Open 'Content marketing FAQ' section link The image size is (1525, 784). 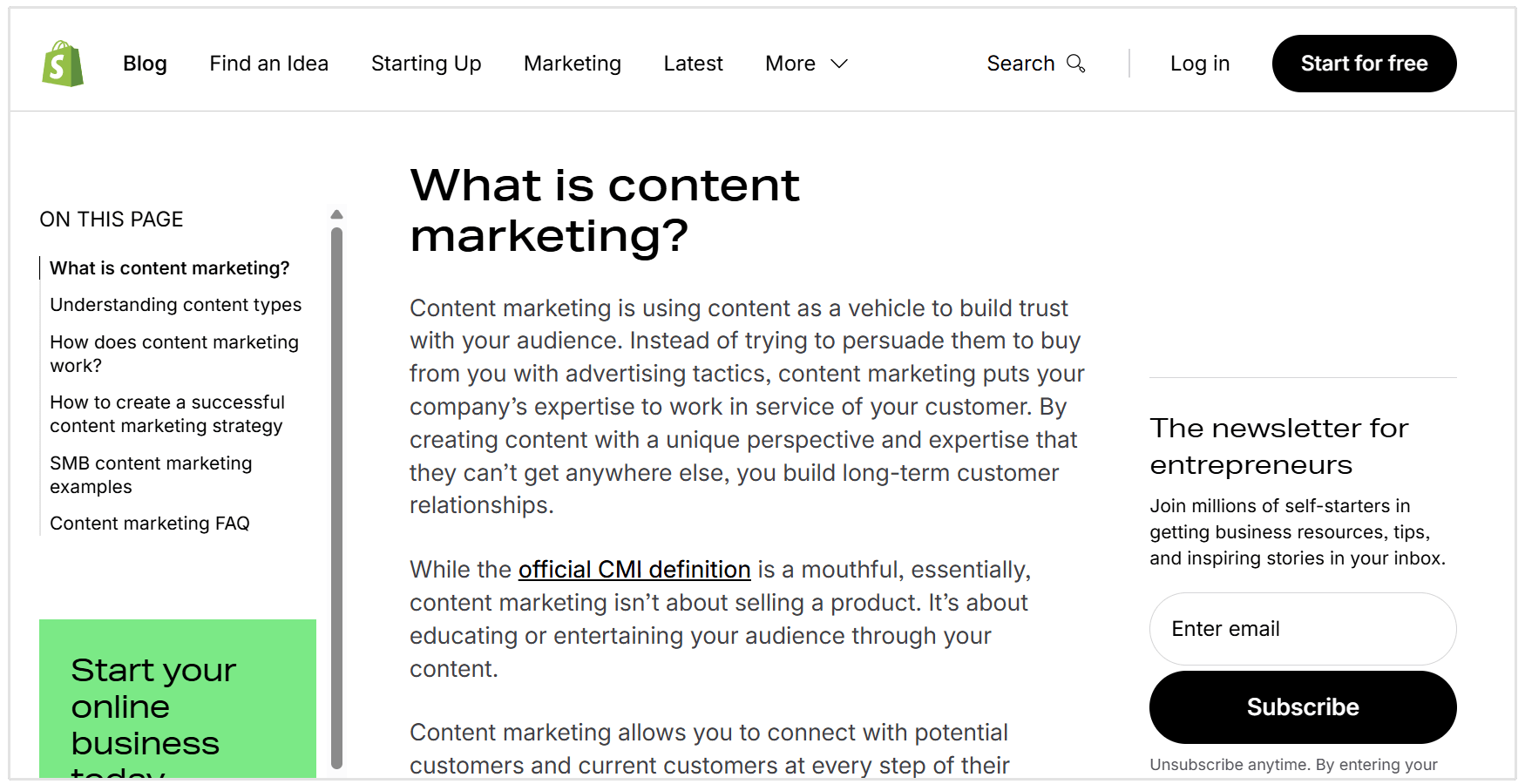click(149, 524)
